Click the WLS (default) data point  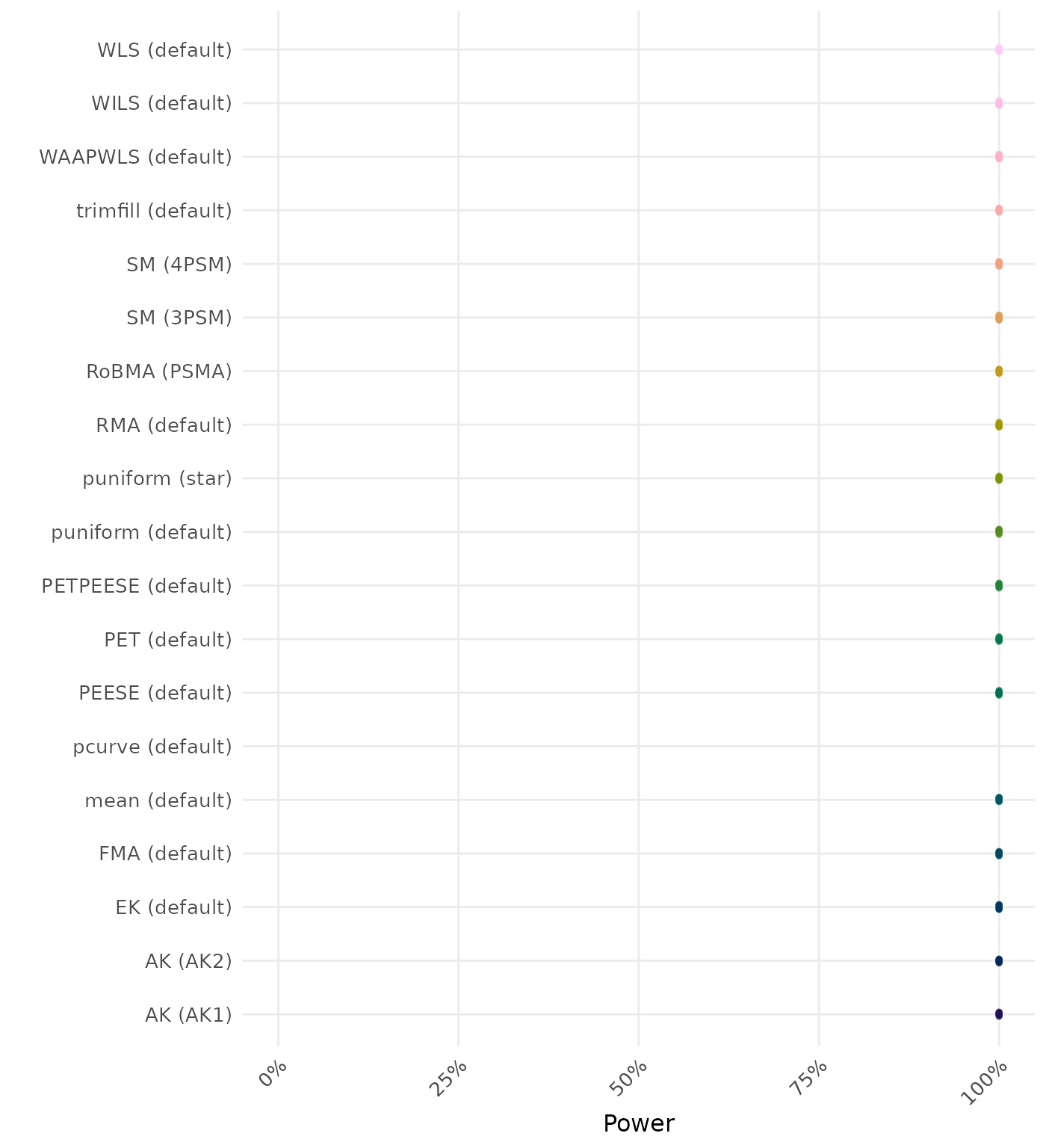998,50
